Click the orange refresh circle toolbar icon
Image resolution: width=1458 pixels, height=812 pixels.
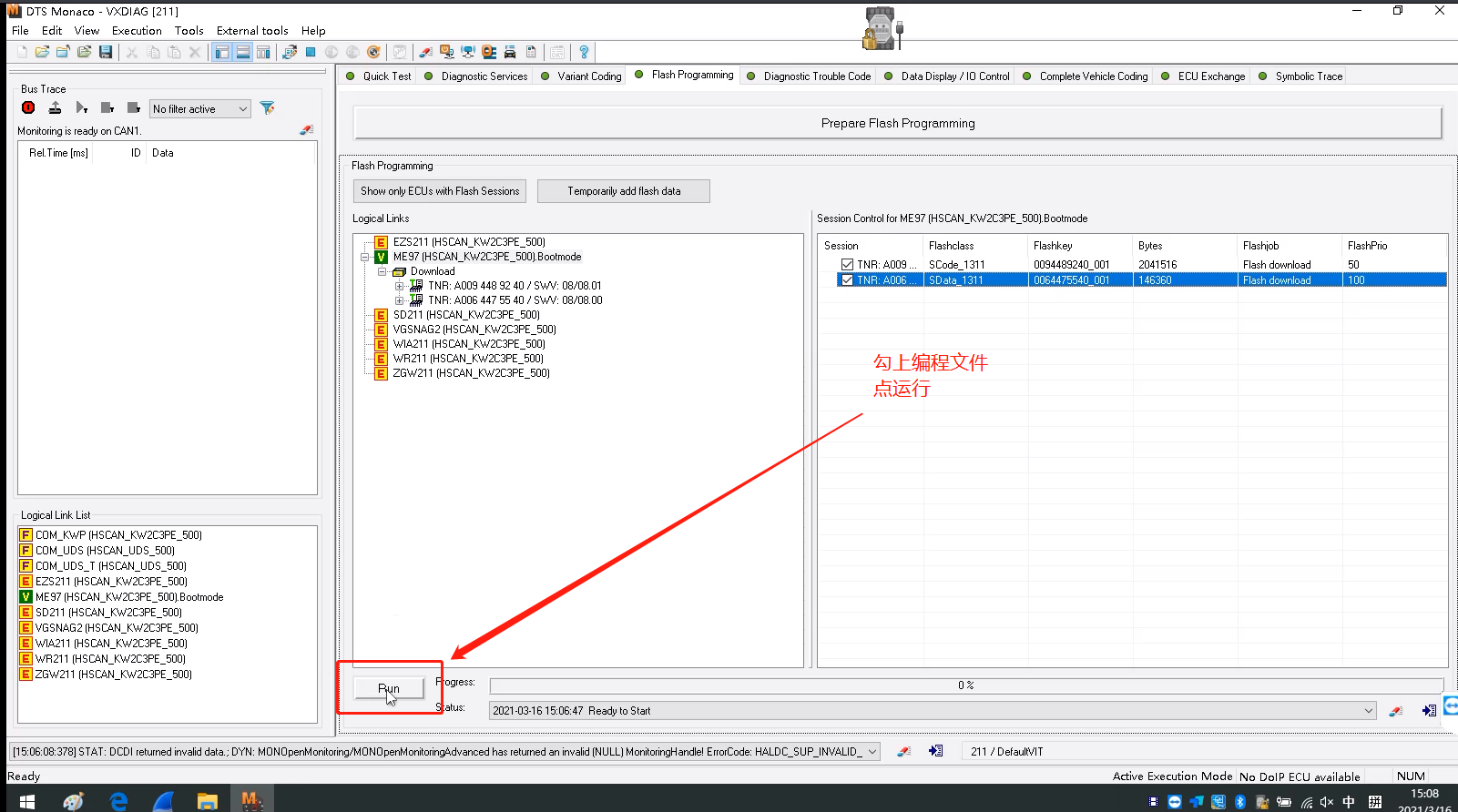(x=373, y=52)
